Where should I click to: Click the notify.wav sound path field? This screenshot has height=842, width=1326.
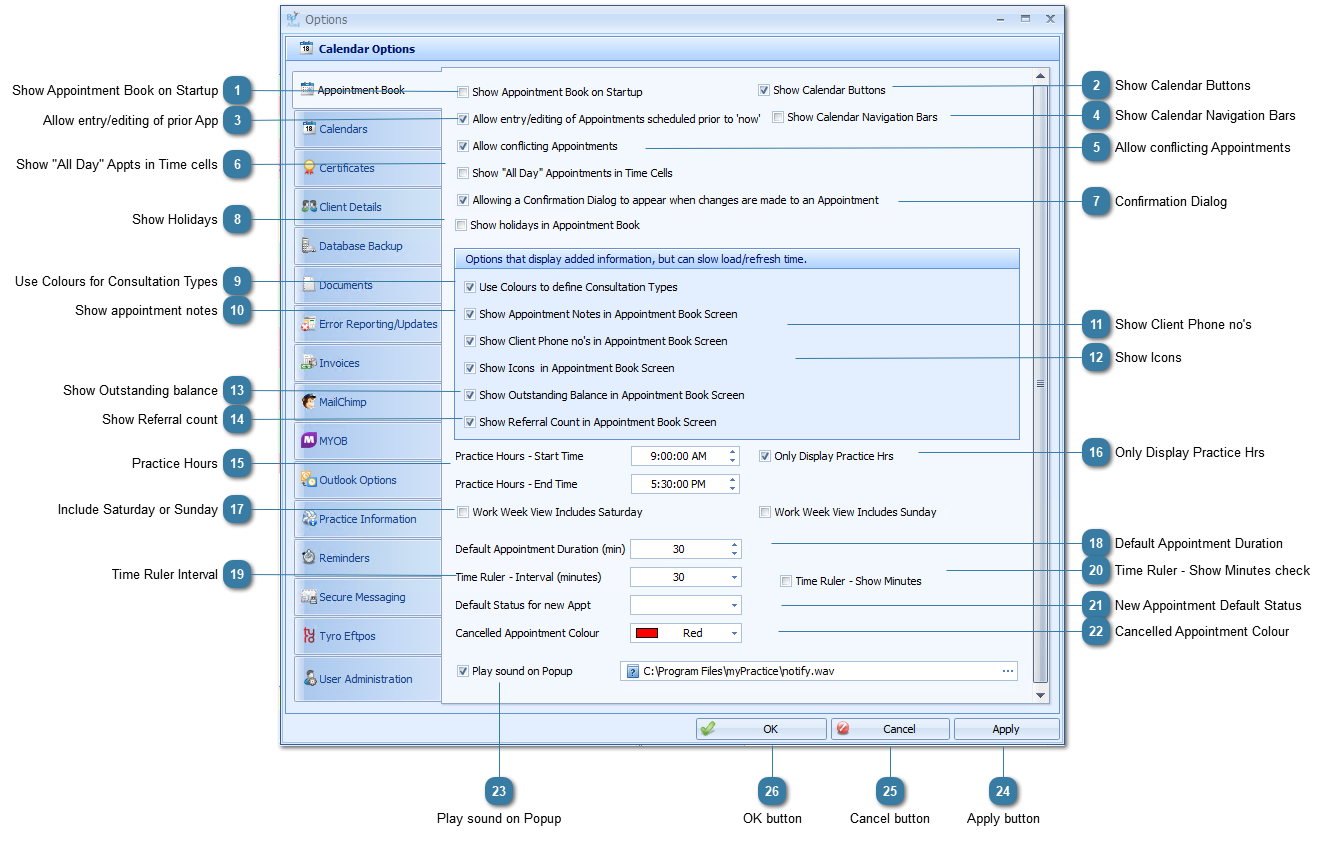(x=819, y=671)
